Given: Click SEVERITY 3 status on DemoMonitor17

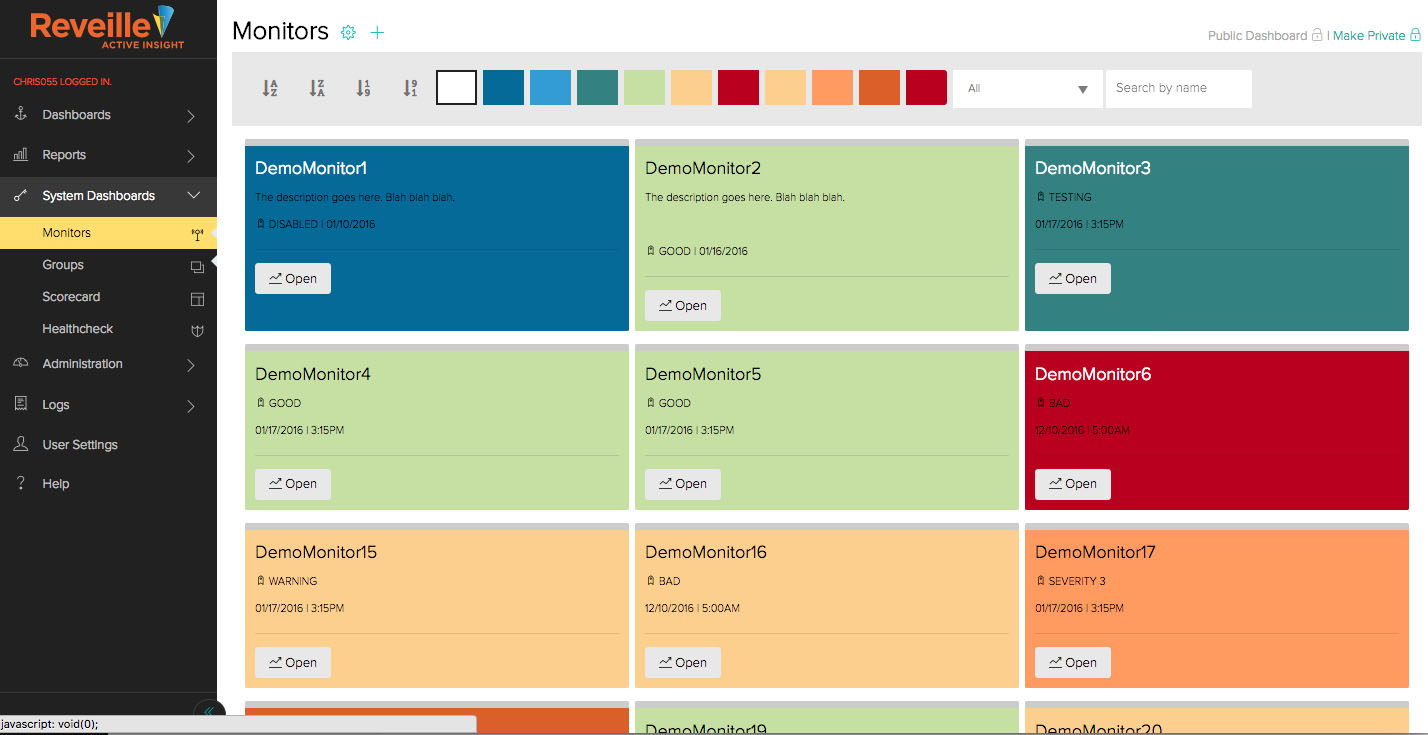Looking at the screenshot, I should pyautogui.click(x=1077, y=581).
